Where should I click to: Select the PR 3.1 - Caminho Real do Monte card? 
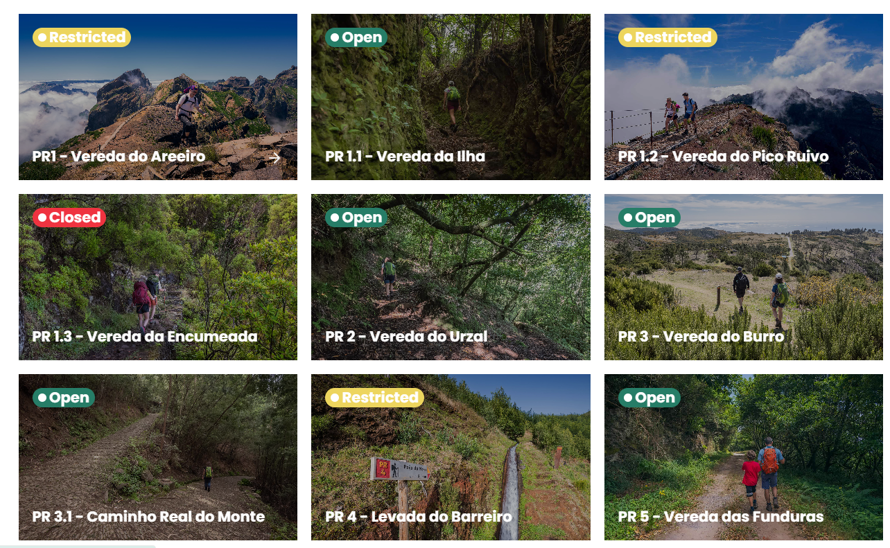[158, 457]
